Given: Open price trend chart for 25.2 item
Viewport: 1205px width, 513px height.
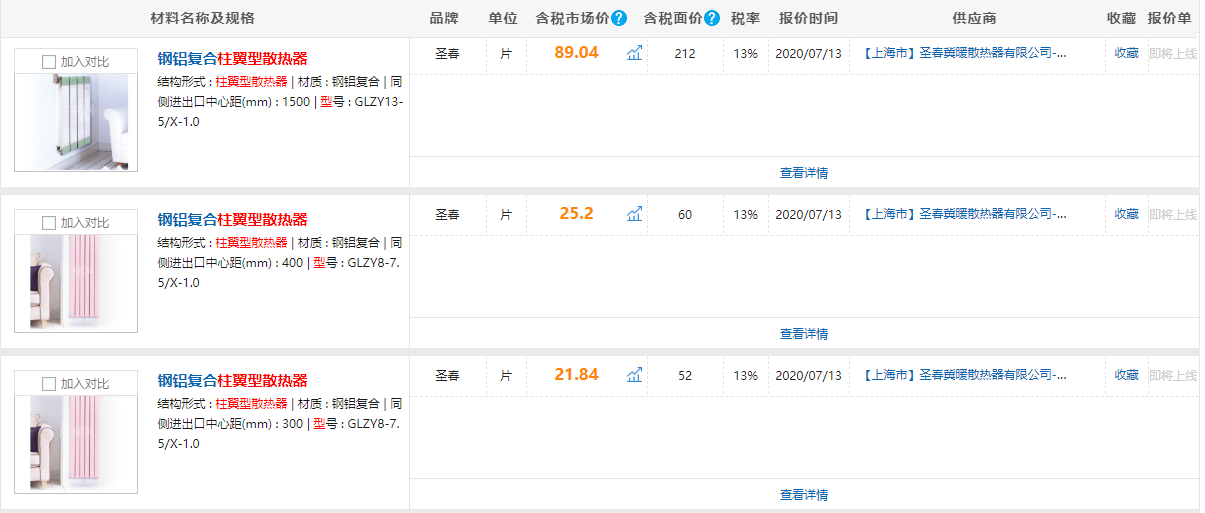Looking at the screenshot, I should (634, 213).
